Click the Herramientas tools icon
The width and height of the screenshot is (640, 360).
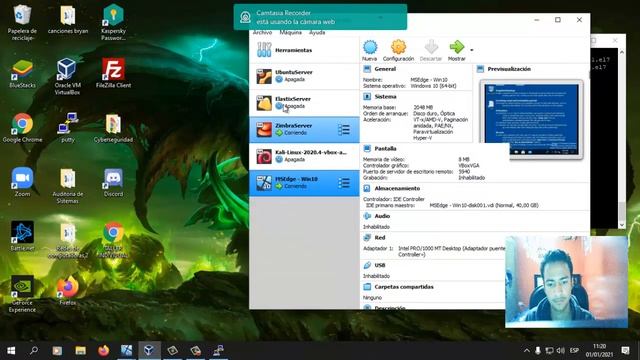(264, 50)
